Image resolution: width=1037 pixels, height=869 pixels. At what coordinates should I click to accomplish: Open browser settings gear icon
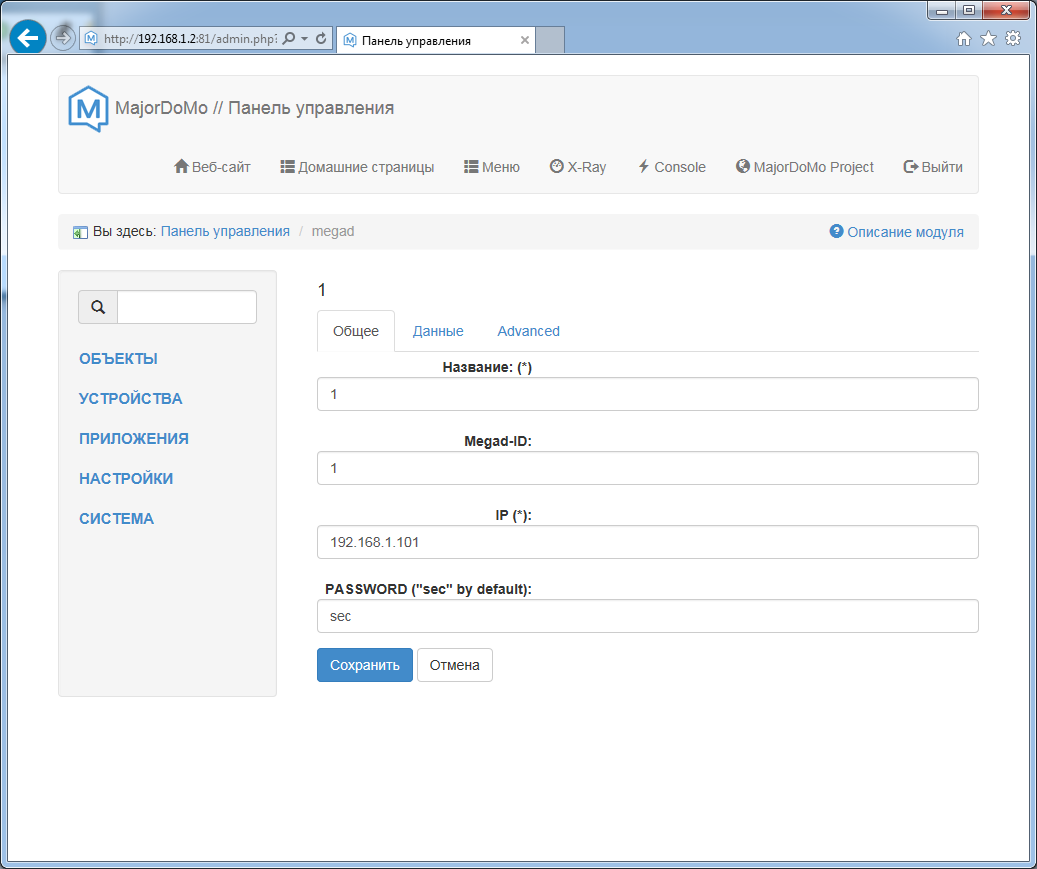[x=1013, y=39]
